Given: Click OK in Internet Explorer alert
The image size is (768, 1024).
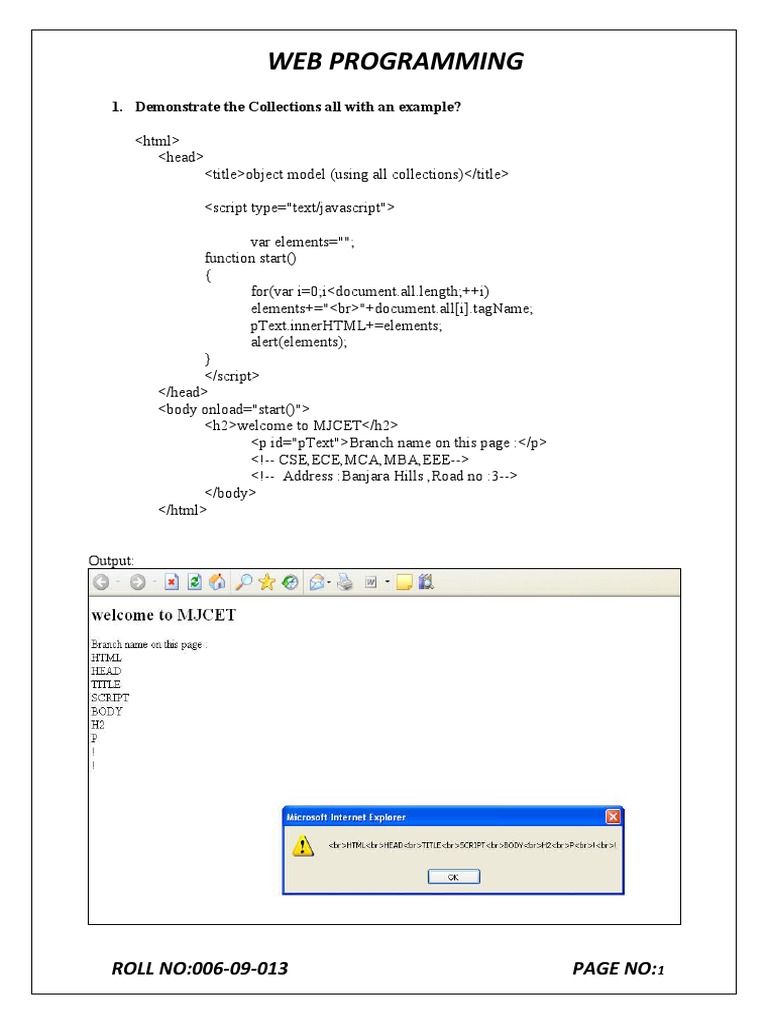Looking at the screenshot, I should click(453, 877).
